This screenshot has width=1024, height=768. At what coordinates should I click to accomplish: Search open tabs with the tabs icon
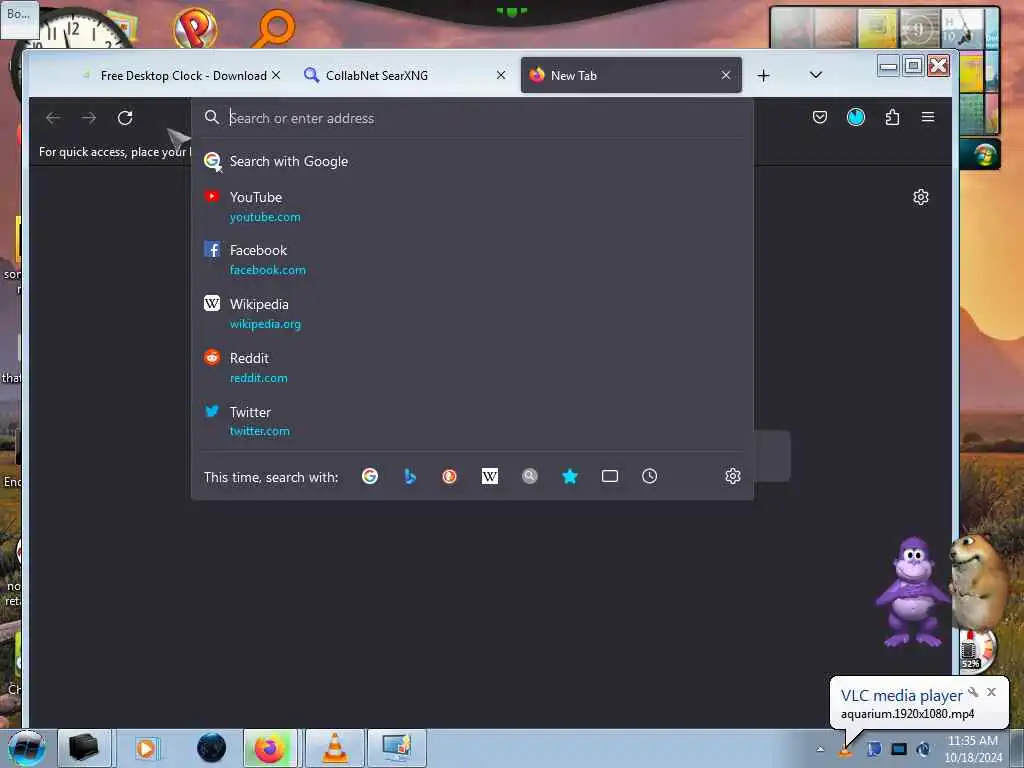pos(610,476)
